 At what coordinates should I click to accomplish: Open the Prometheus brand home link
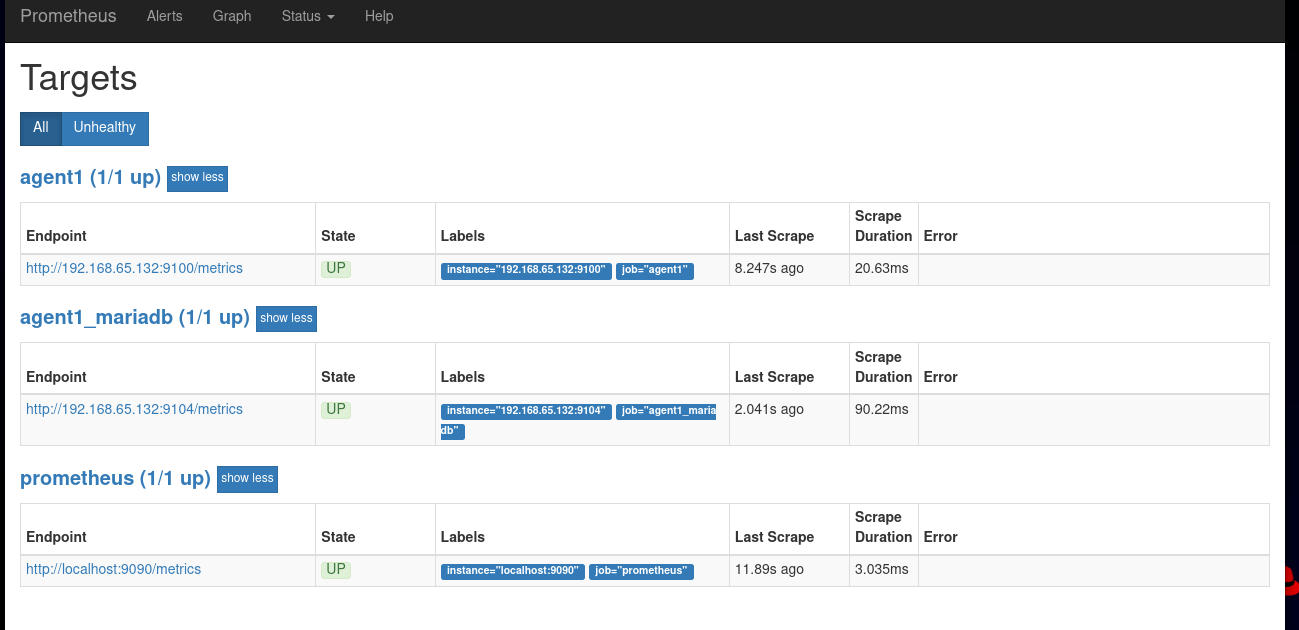point(68,16)
